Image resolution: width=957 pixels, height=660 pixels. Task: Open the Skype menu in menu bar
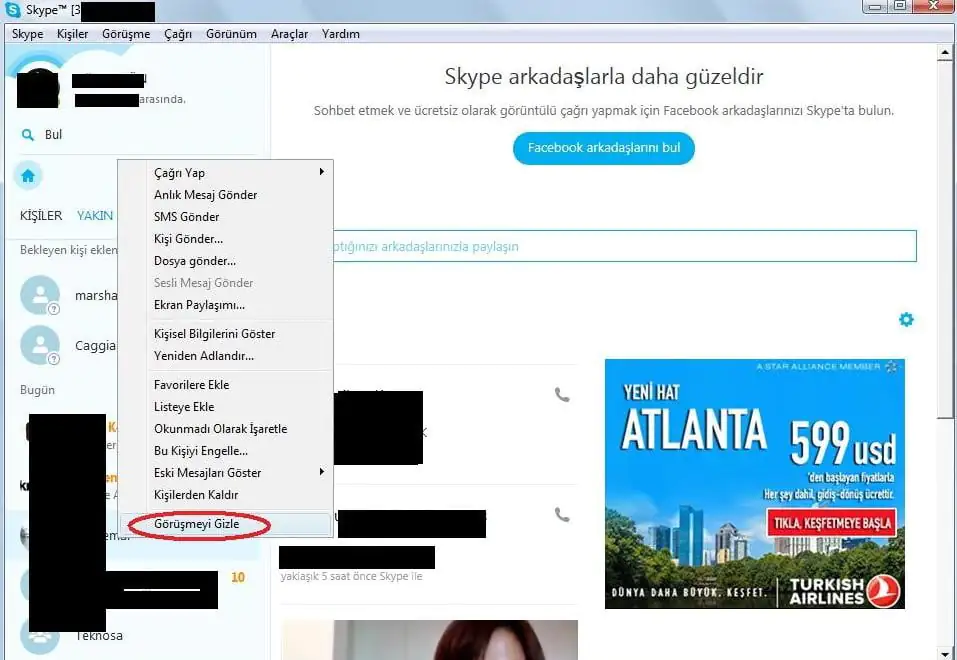pos(27,34)
